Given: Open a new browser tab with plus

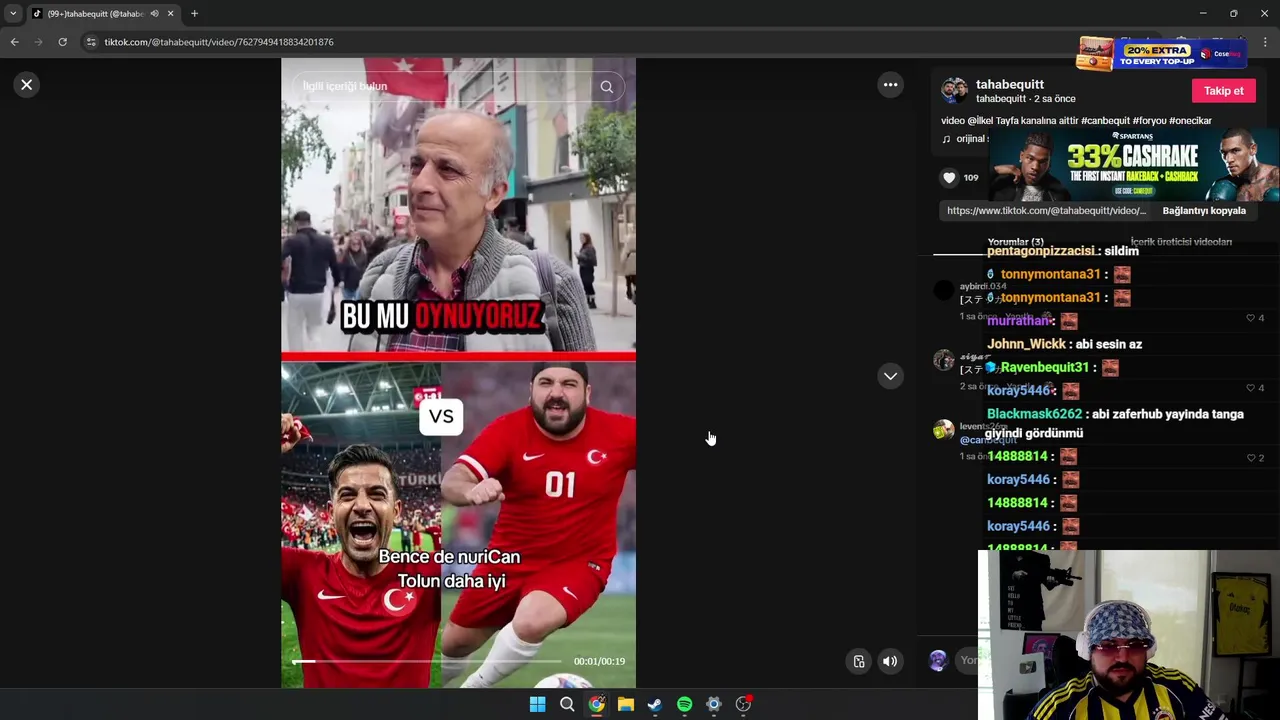Looking at the screenshot, I should click(x=194, y=14).
